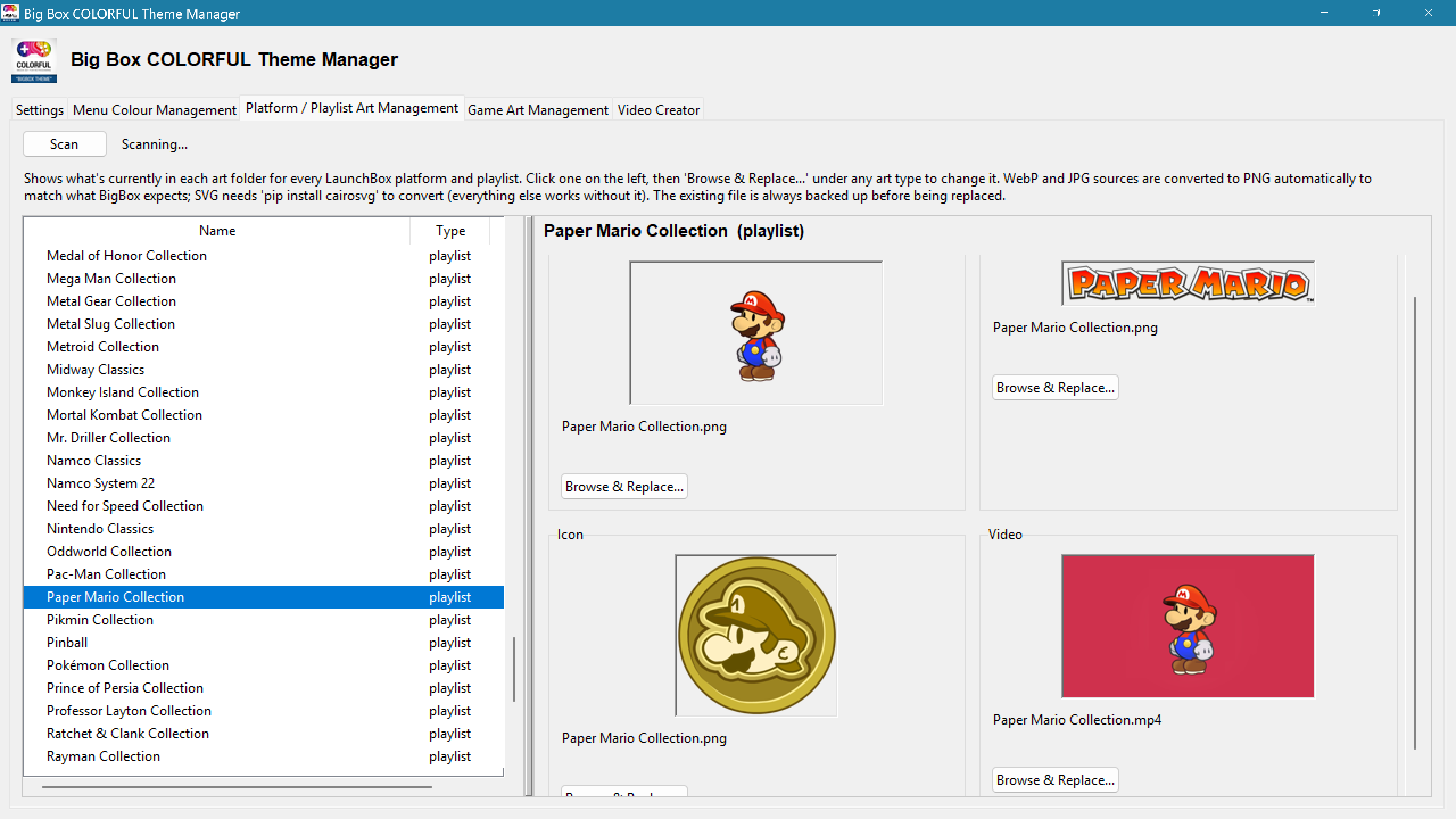Select Need for Speed Collection playlist
Viewport: 1456px width, 819px height.
(x=264, y=507)
